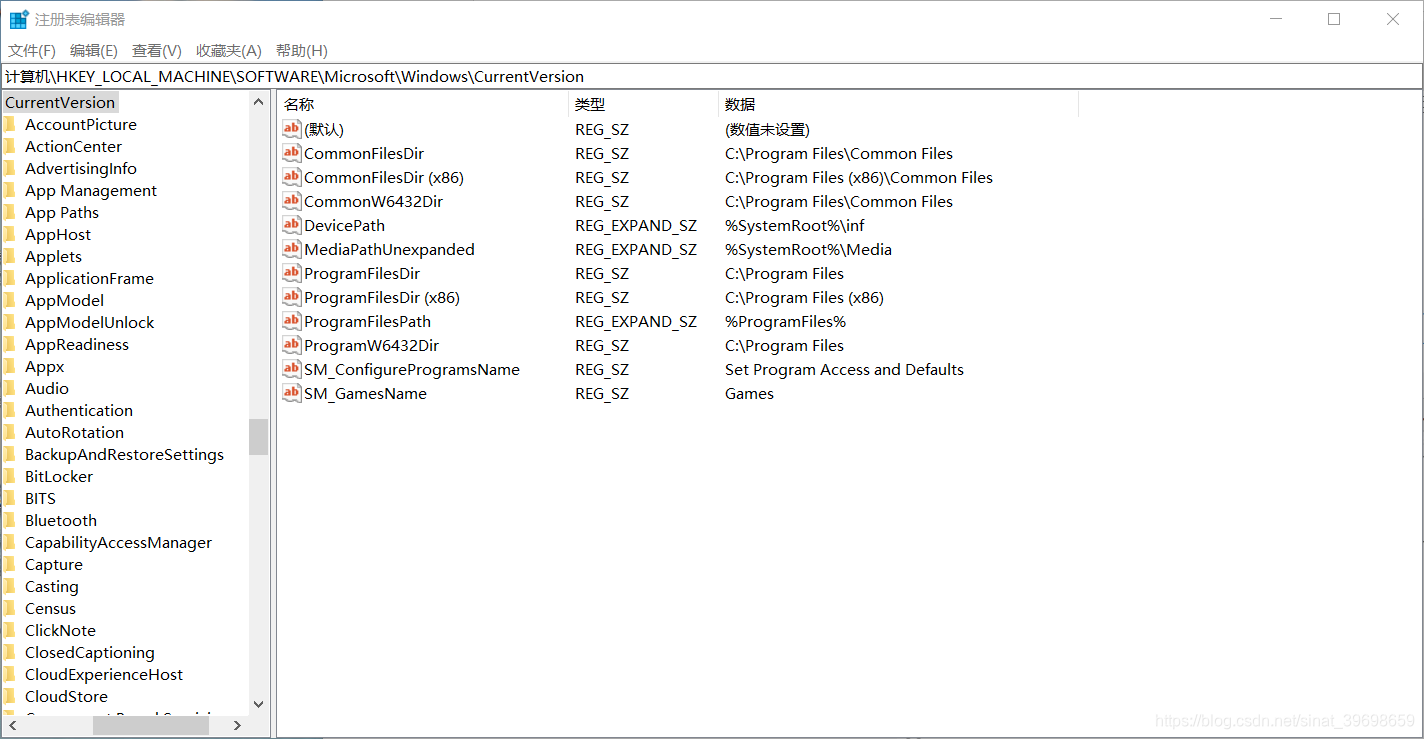Click the icon beside MediaPathUnexpanded
This screenshot has height=739, width=1424.
(291, 249)
